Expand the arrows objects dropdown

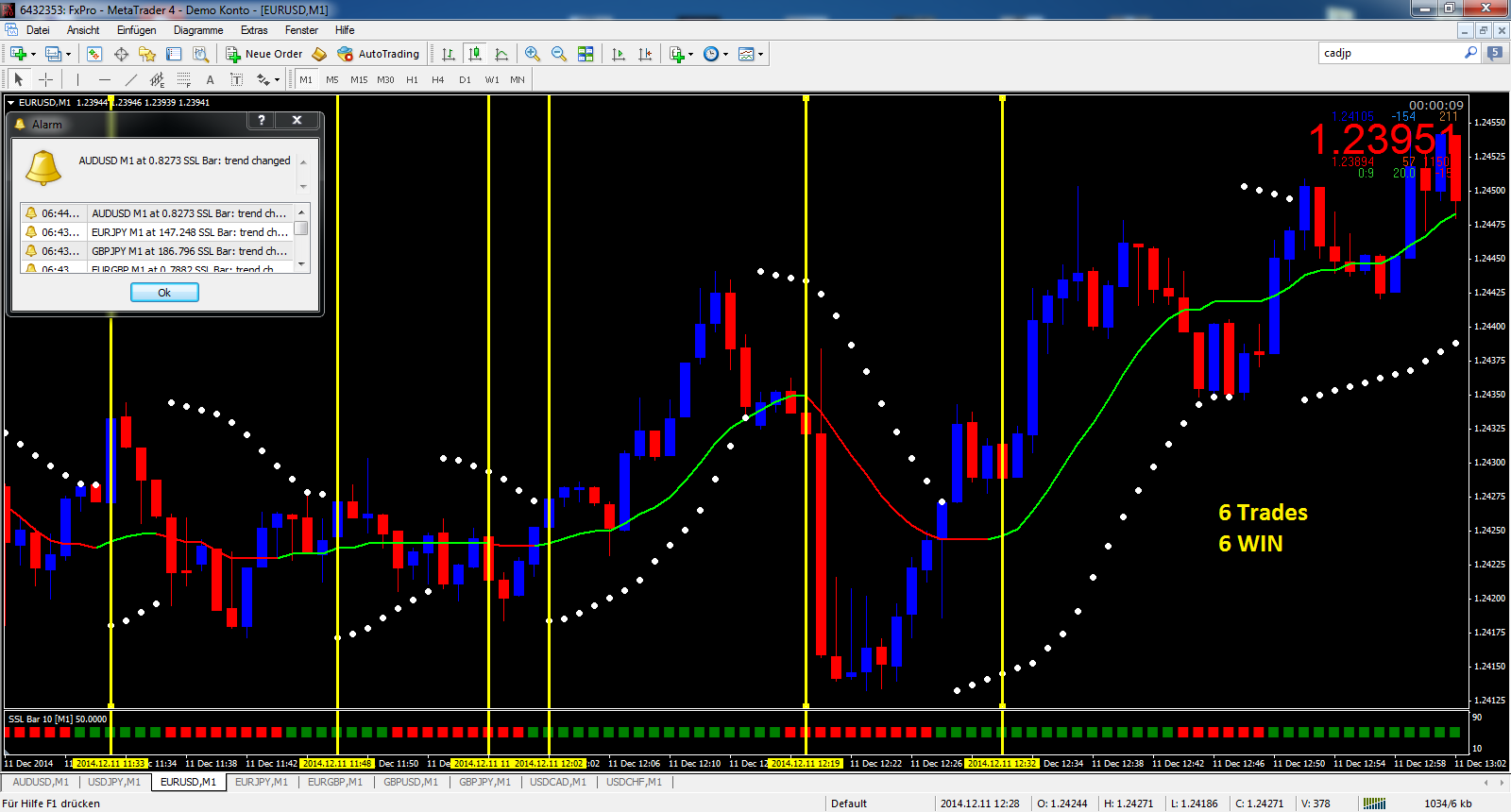[x=277, y=79]
